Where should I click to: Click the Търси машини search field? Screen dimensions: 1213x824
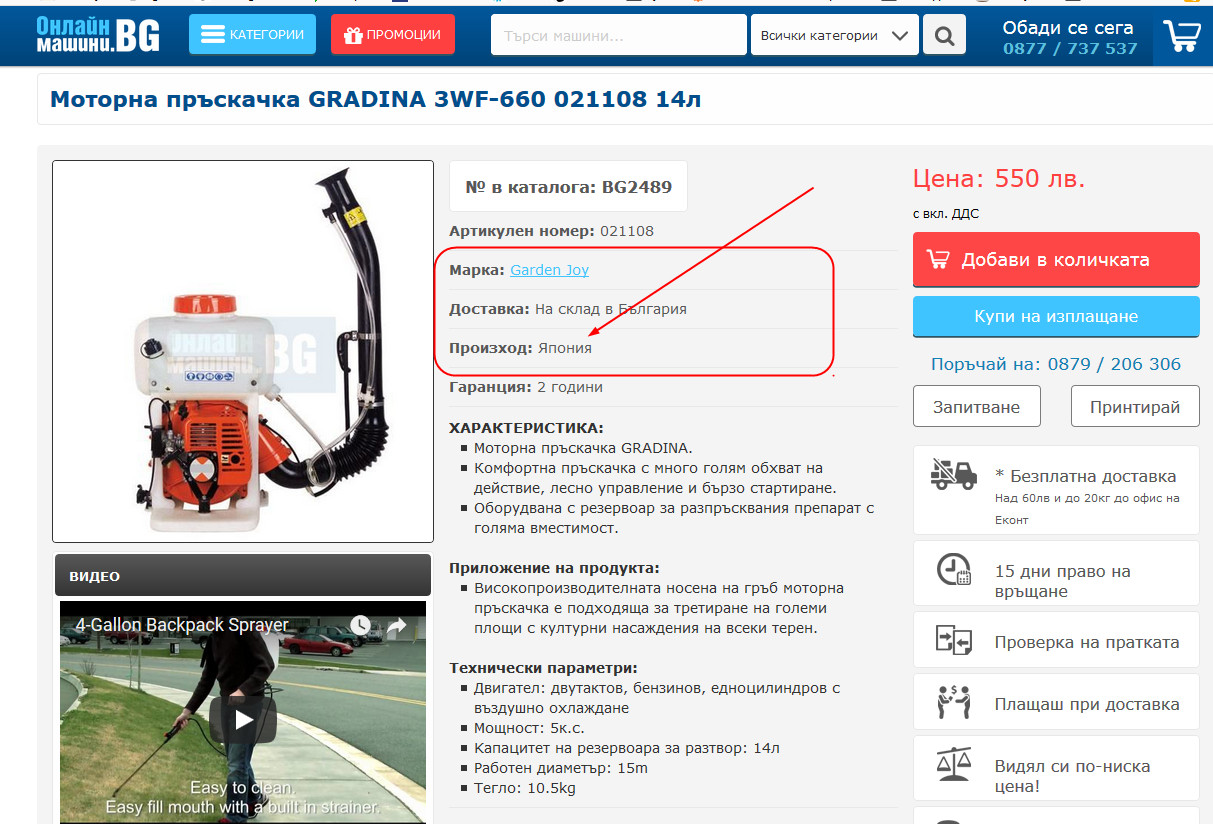(618, 36)
